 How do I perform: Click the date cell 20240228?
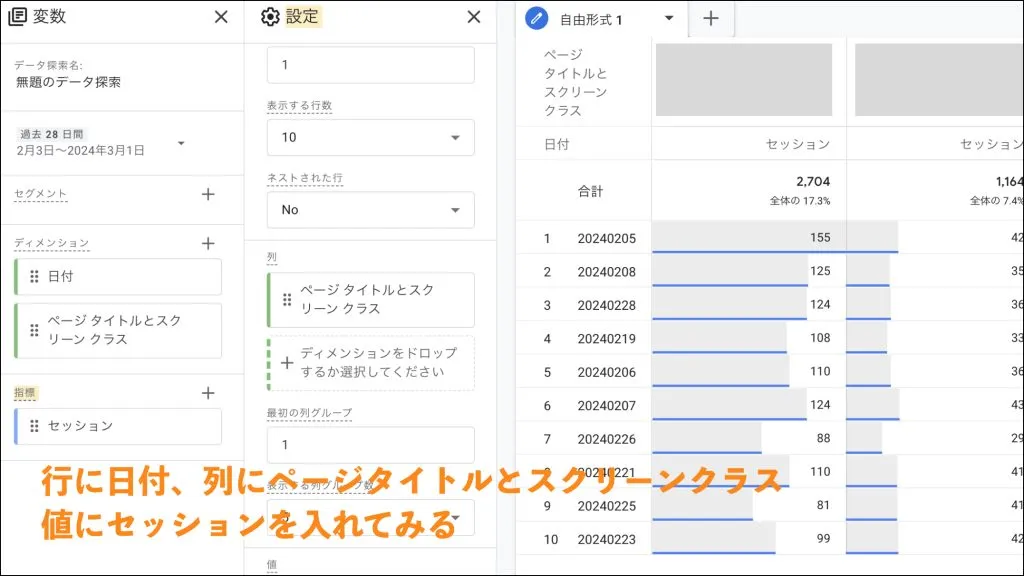pos(607,305)
